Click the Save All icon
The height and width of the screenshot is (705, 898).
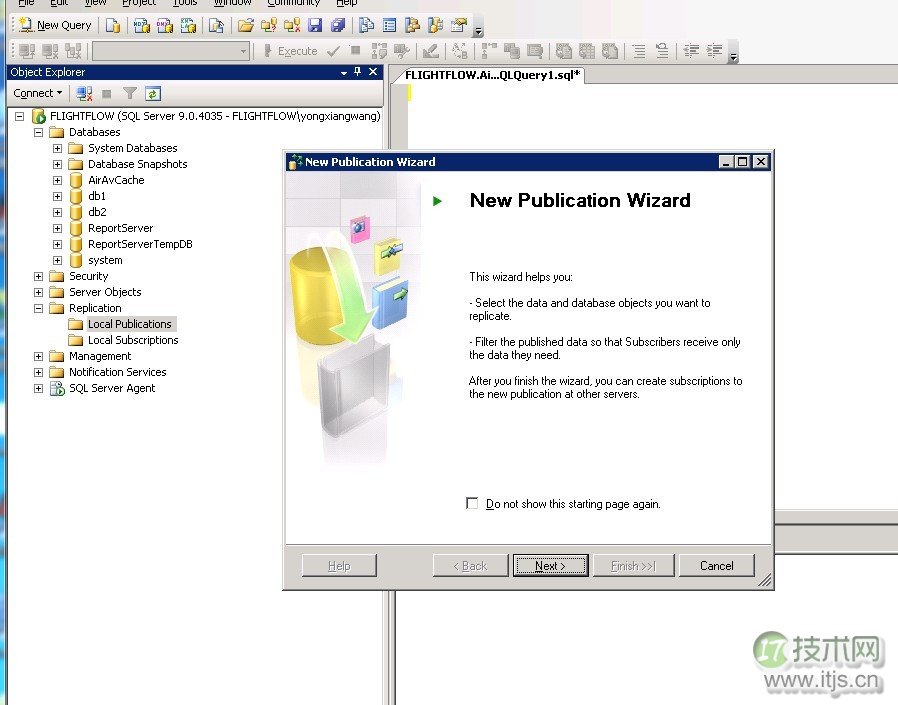[338, 25]
